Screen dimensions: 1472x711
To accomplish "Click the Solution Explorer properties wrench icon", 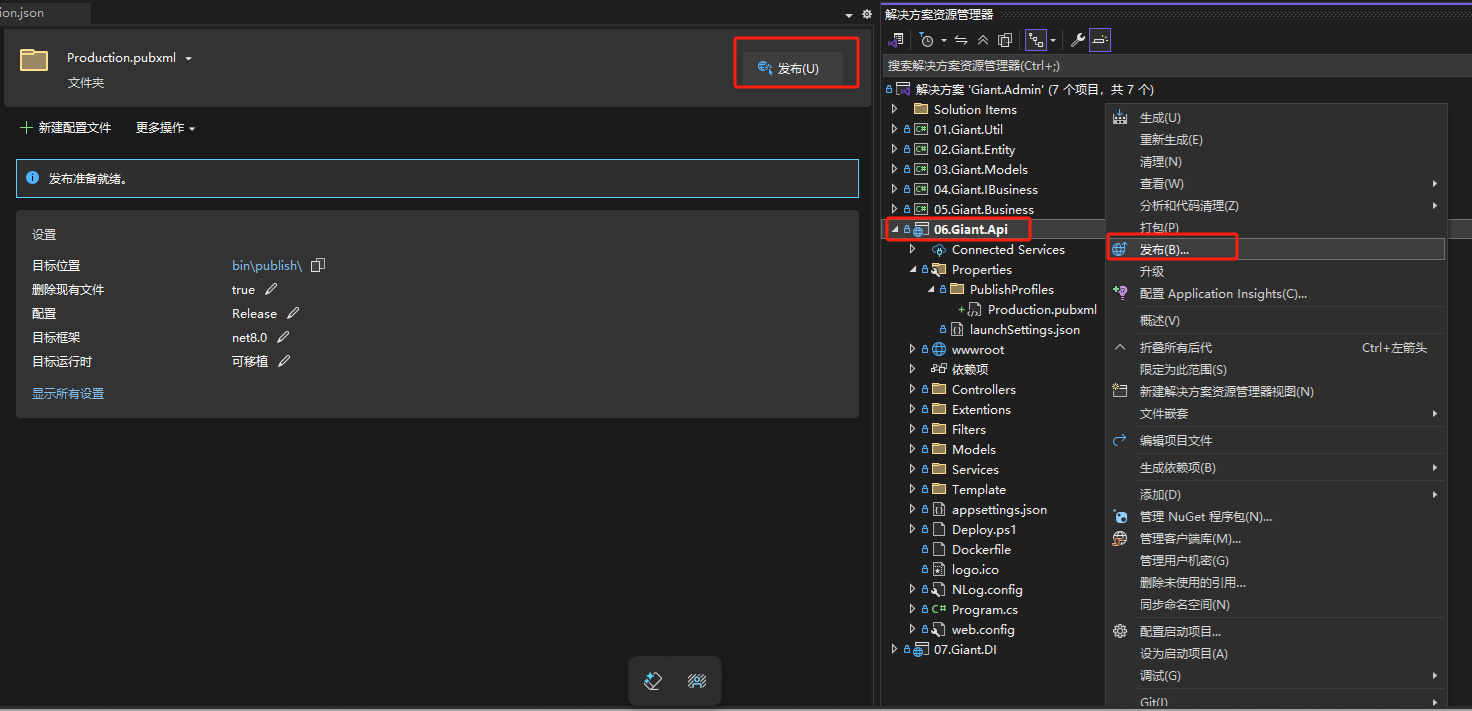I will point(1077,40).
